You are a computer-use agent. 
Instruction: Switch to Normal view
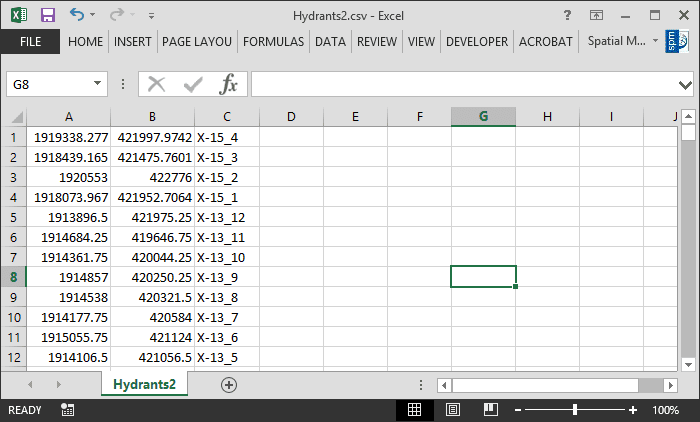pos(415,410)
